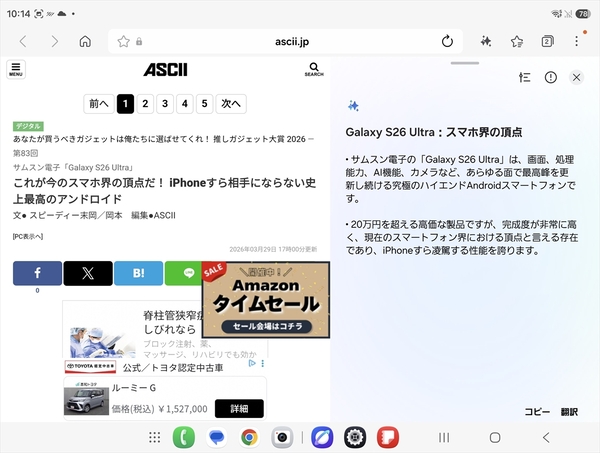Click the ascii.jp address bar
Viewport: 600px width, 453px height.
pyautogui.click(x=285, y=41)
